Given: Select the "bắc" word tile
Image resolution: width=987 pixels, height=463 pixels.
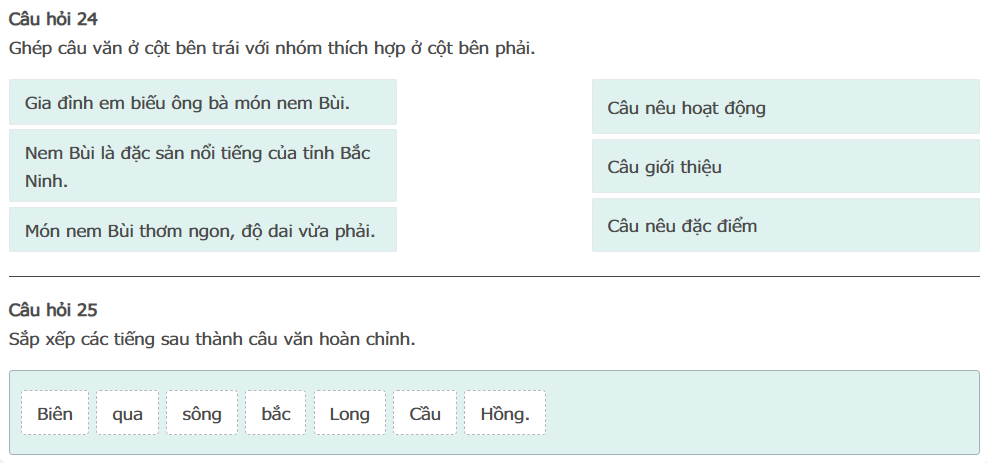Looking at the screenshot, I should [x=275, y=413].
